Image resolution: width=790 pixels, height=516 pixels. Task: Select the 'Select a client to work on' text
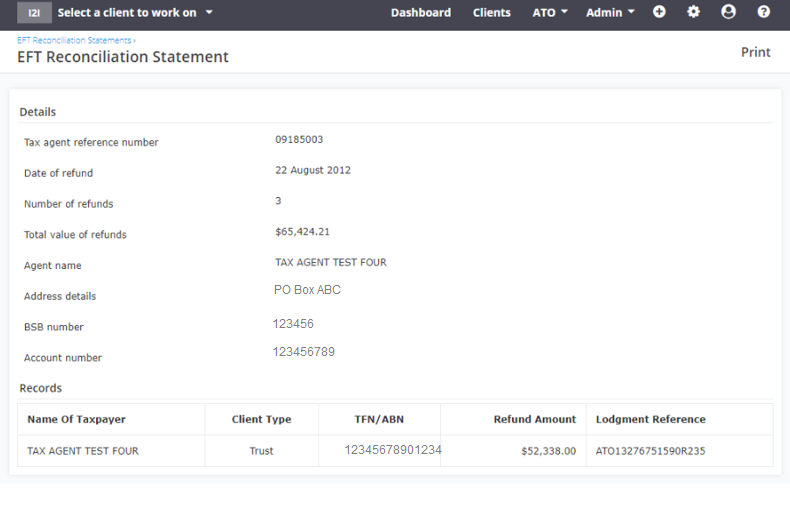pyautogui.click(x=127, y=13)
